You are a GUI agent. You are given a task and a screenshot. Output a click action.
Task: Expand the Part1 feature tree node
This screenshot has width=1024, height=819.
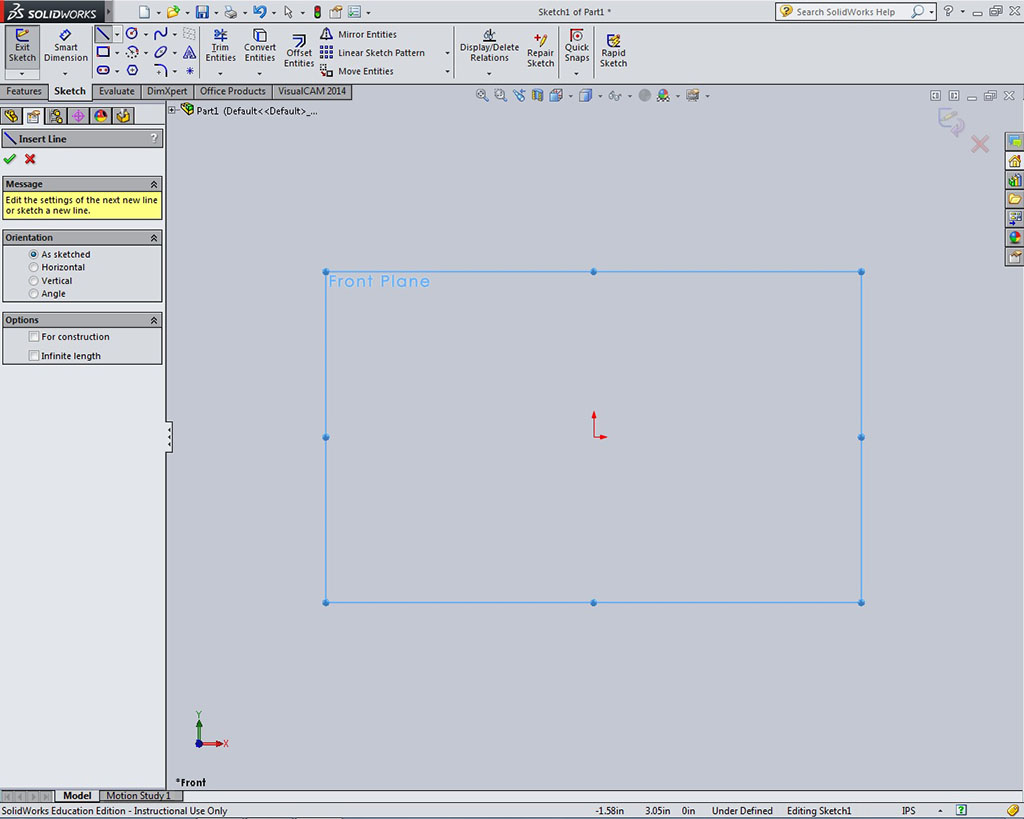[173, 111]
